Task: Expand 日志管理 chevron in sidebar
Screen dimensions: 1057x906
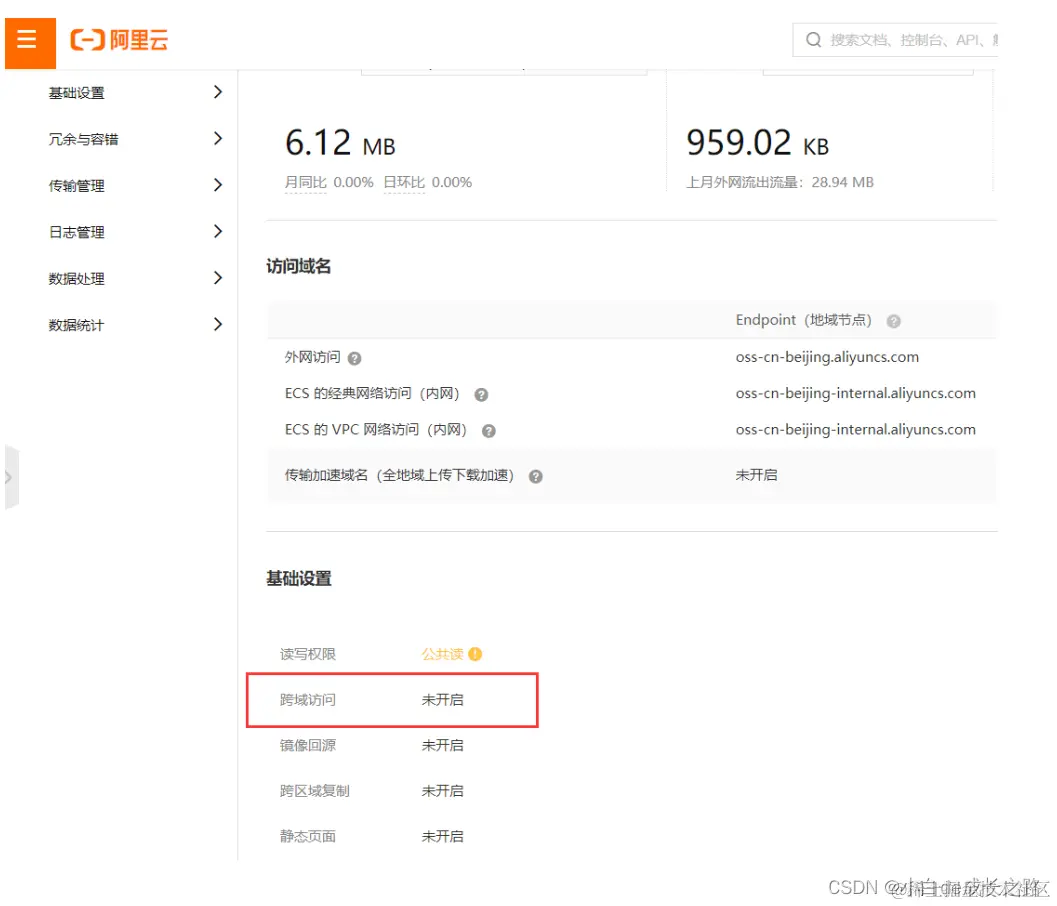Action: point(218,232)
